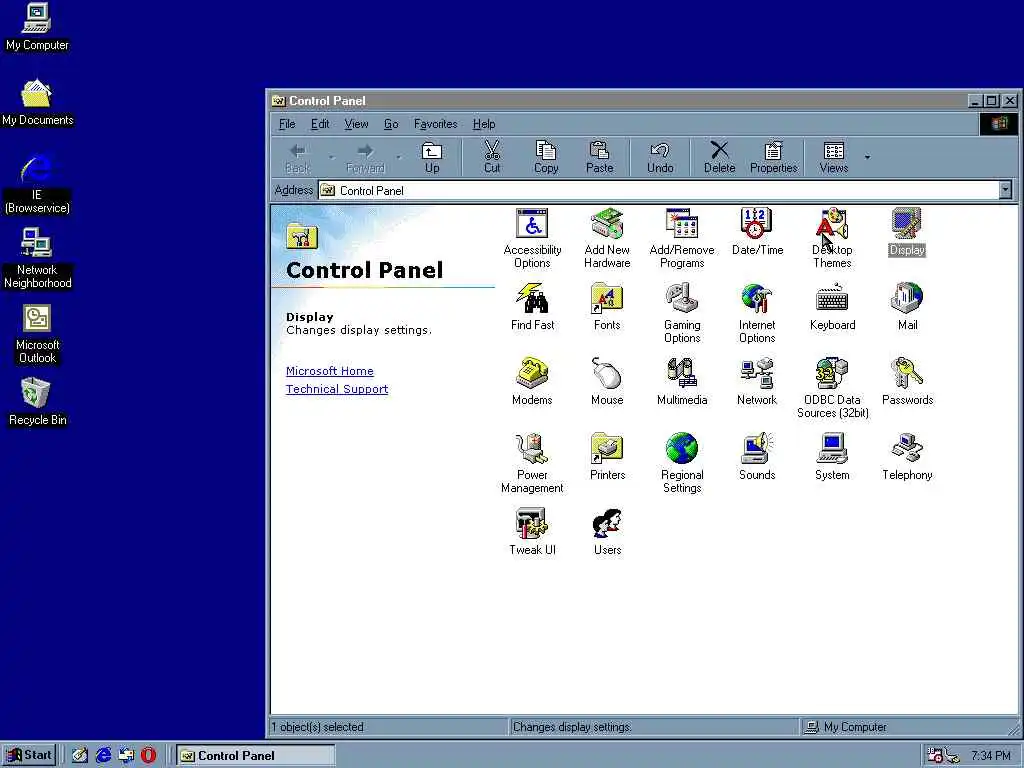Follow the Technical Support link

coord(336,389)
